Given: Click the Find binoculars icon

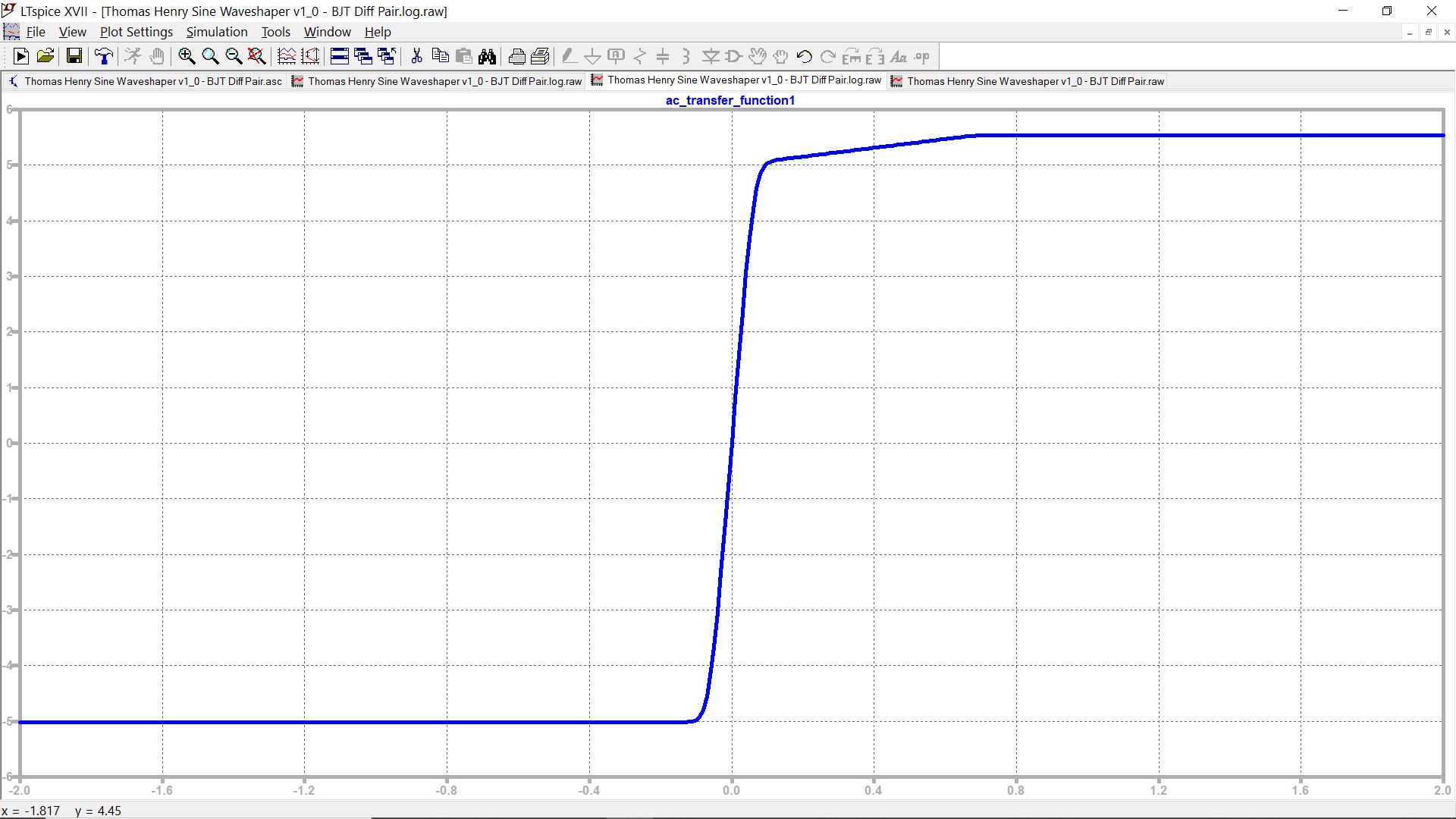Looking at the screenshot, I should click(488, 56).
